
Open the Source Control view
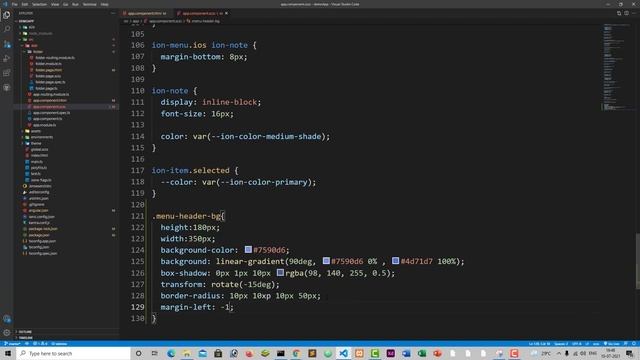point(7,44)
